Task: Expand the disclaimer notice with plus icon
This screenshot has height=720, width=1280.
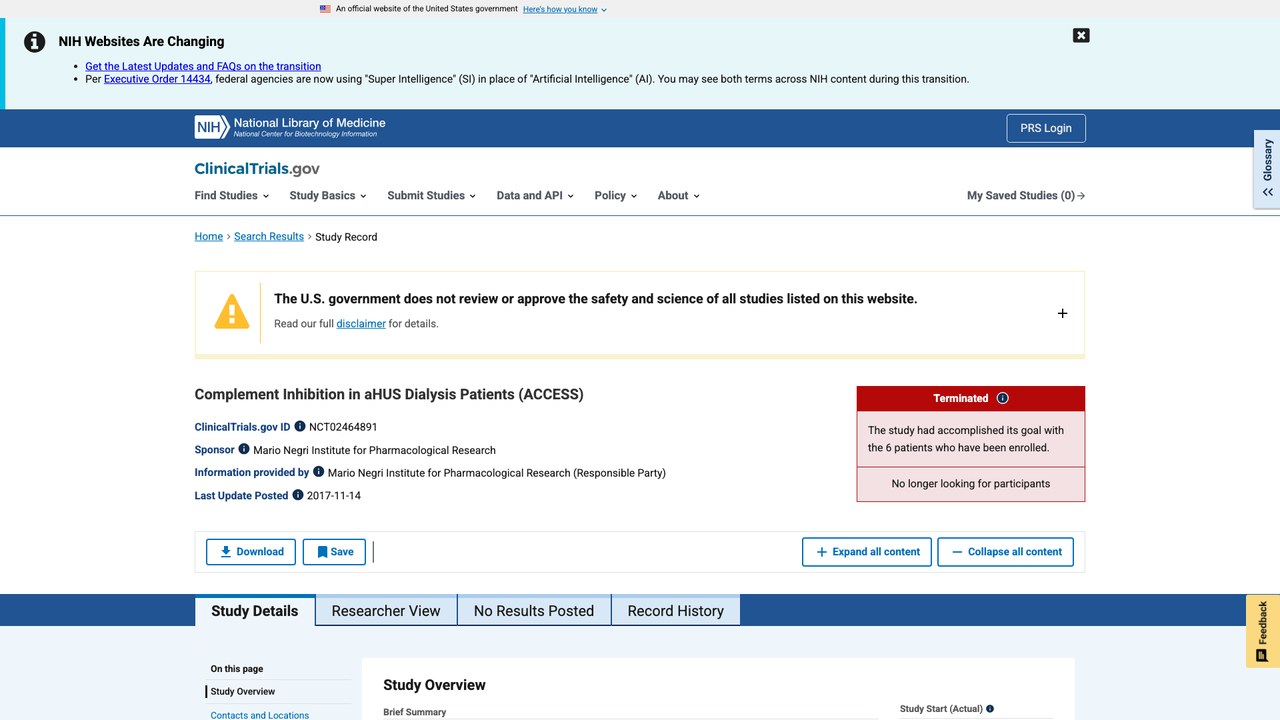Action: click(1062, 313)
